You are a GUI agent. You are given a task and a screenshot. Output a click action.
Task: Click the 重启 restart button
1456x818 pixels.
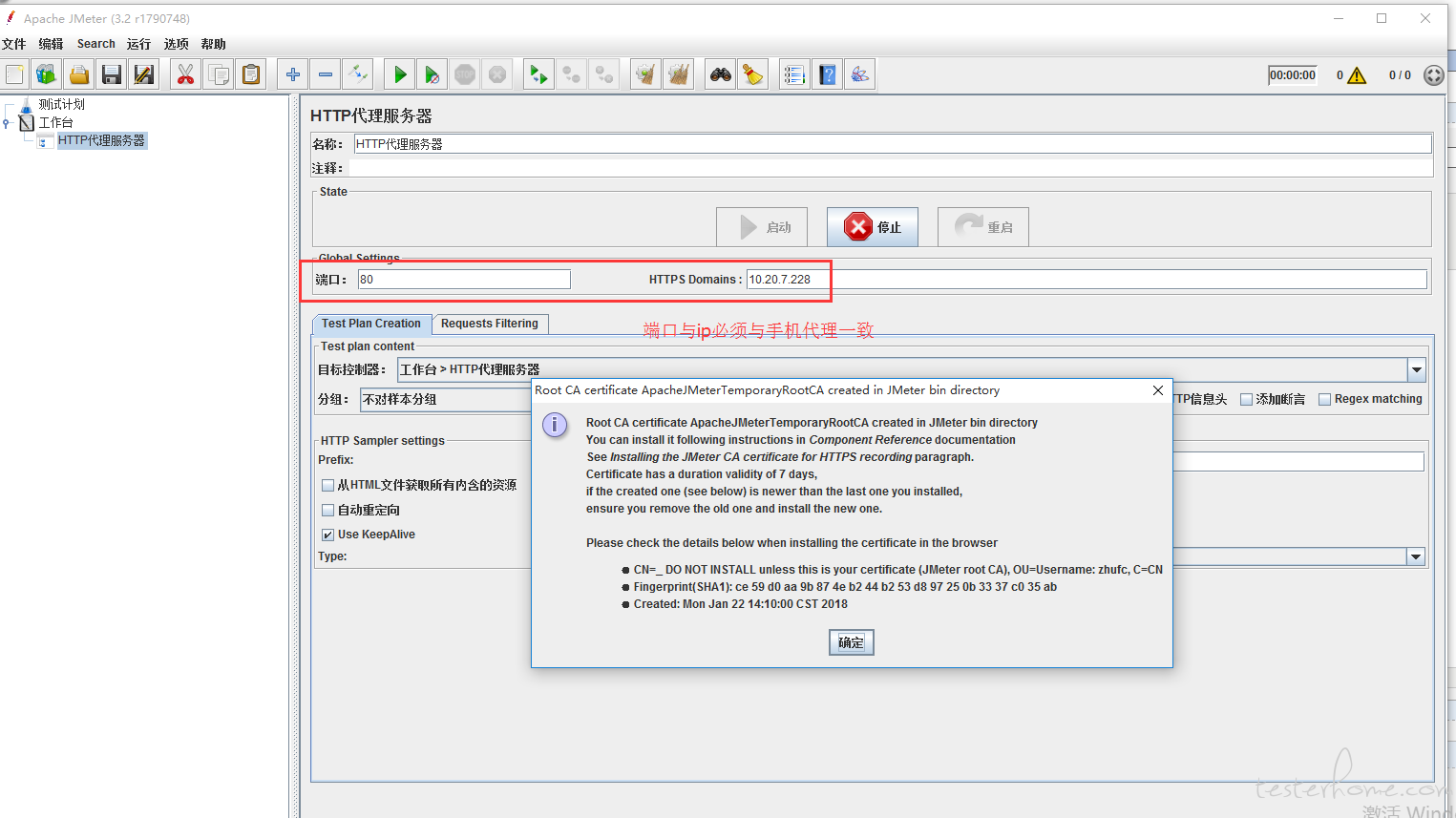pos(983,227)
